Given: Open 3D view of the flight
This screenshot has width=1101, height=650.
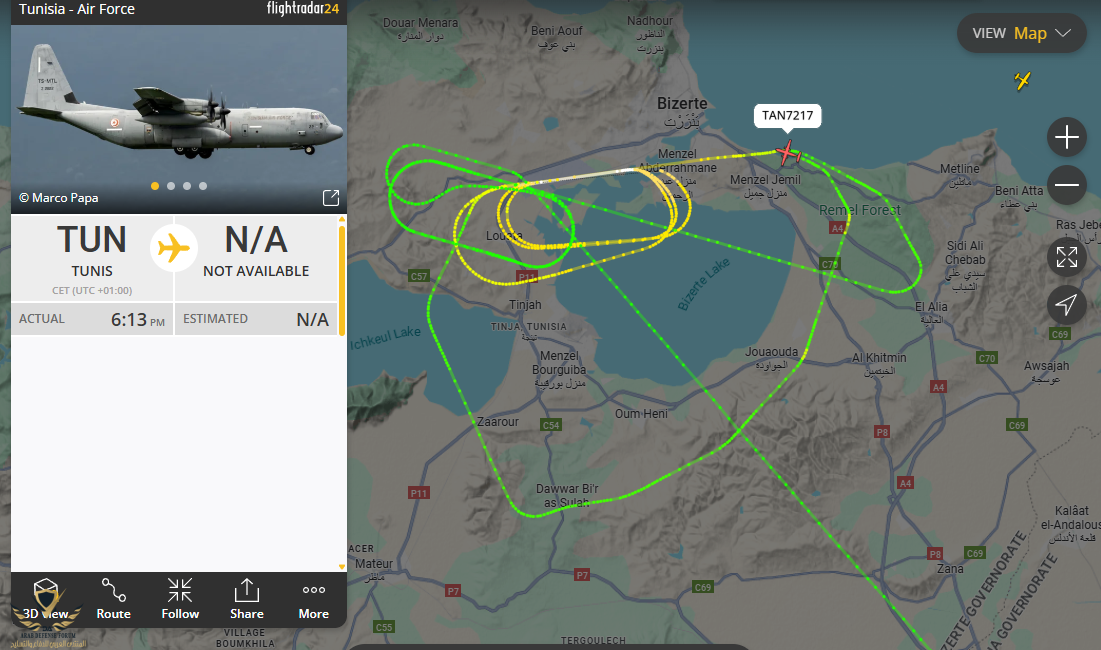Looking at the screenshot, I should pyautogui.click(x=46, y=599).
